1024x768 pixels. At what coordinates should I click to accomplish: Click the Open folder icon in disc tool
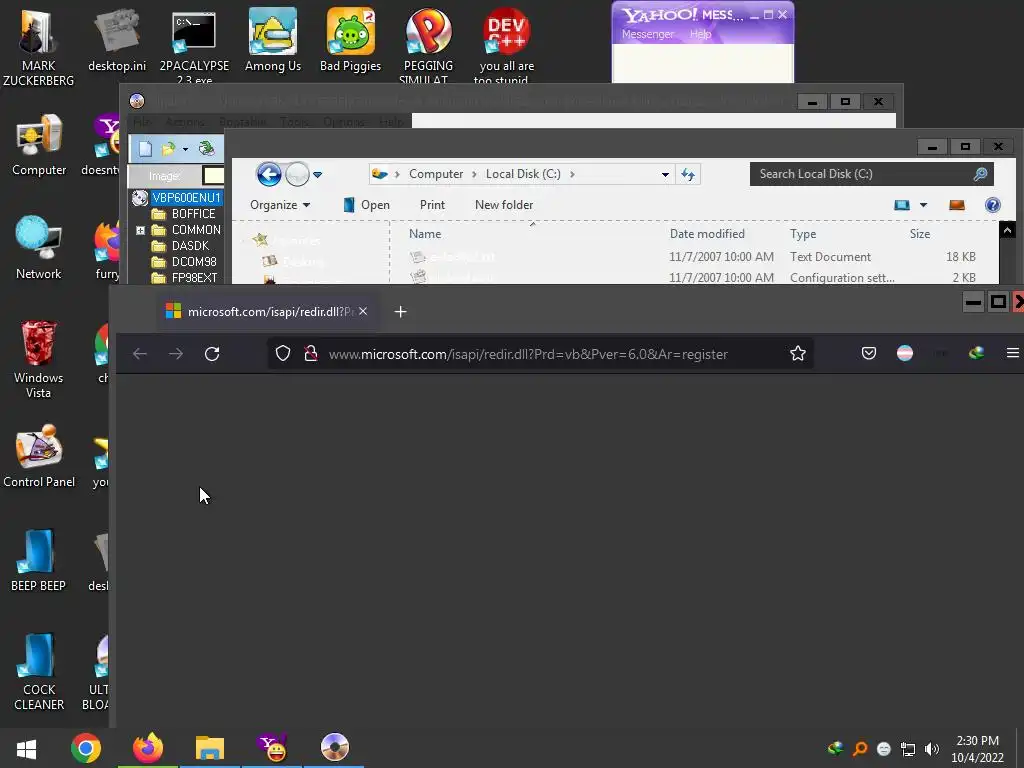tap(168, 149)
